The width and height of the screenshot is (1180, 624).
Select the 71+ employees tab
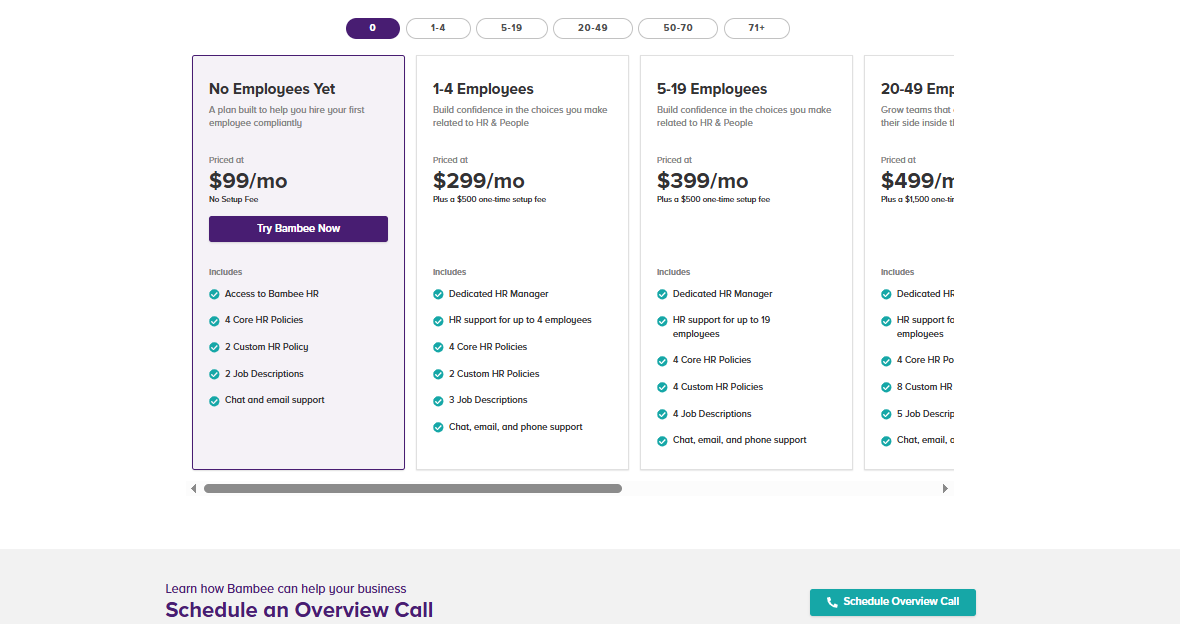pyautogui.click(x=756, y=28)
